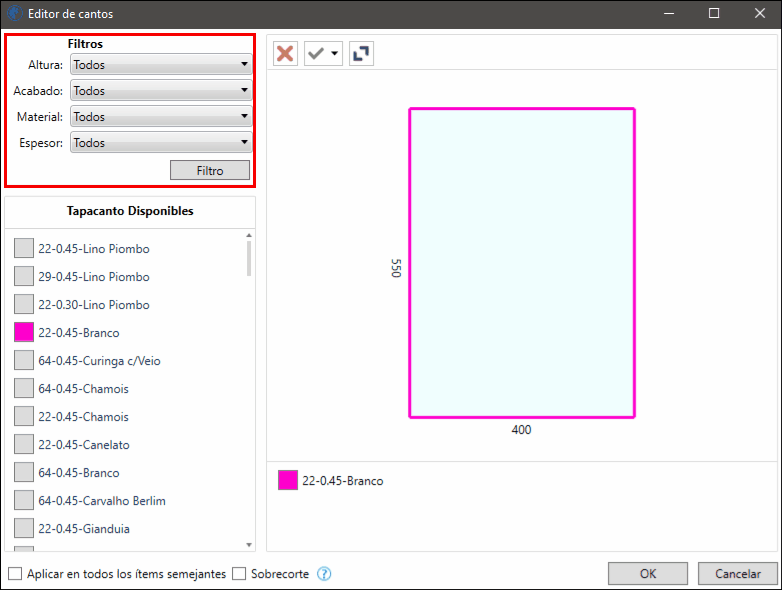Screen dimensions: 782x590
Task: Select swatch for 64-0.45-Curinga c/Veio
Action: pos(24,360)
